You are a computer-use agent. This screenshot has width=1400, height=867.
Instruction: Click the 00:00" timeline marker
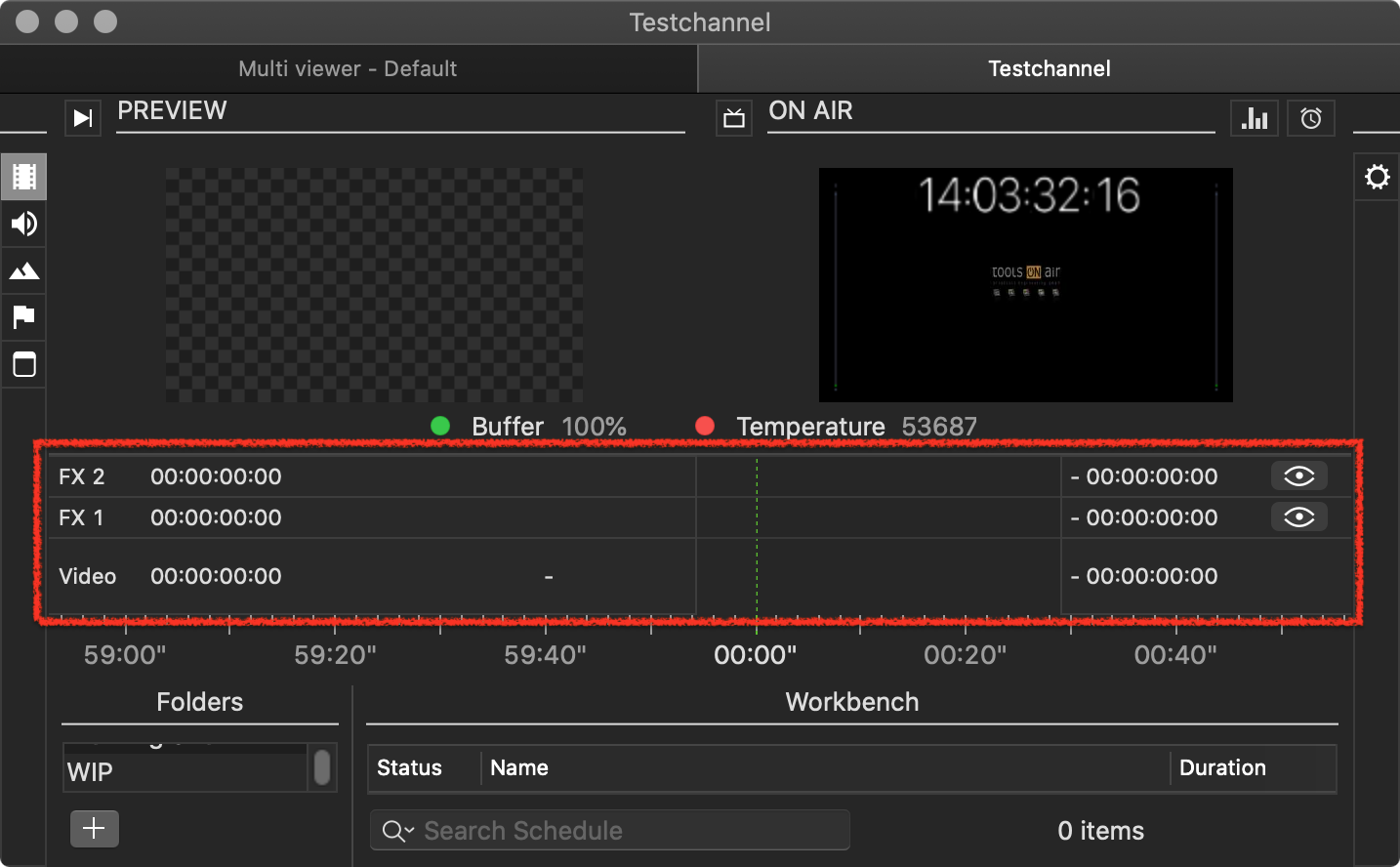(755, 654)
